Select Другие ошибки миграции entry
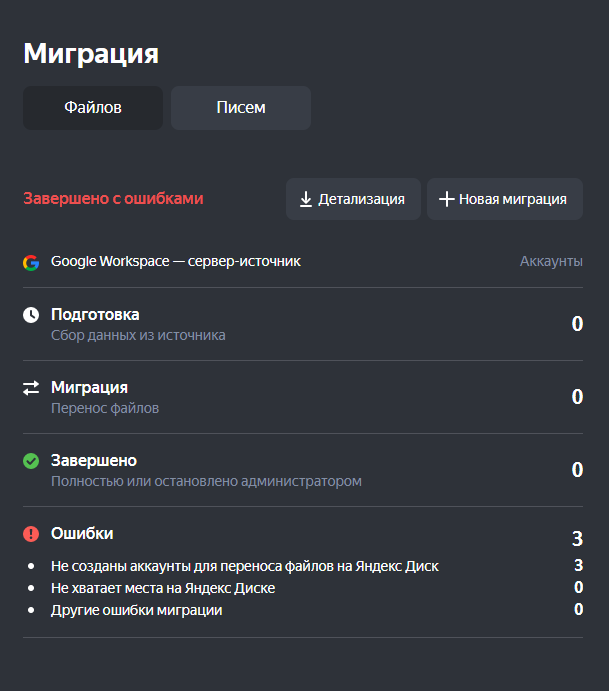Viewport: 609px width, 691px height. (137, 610)
